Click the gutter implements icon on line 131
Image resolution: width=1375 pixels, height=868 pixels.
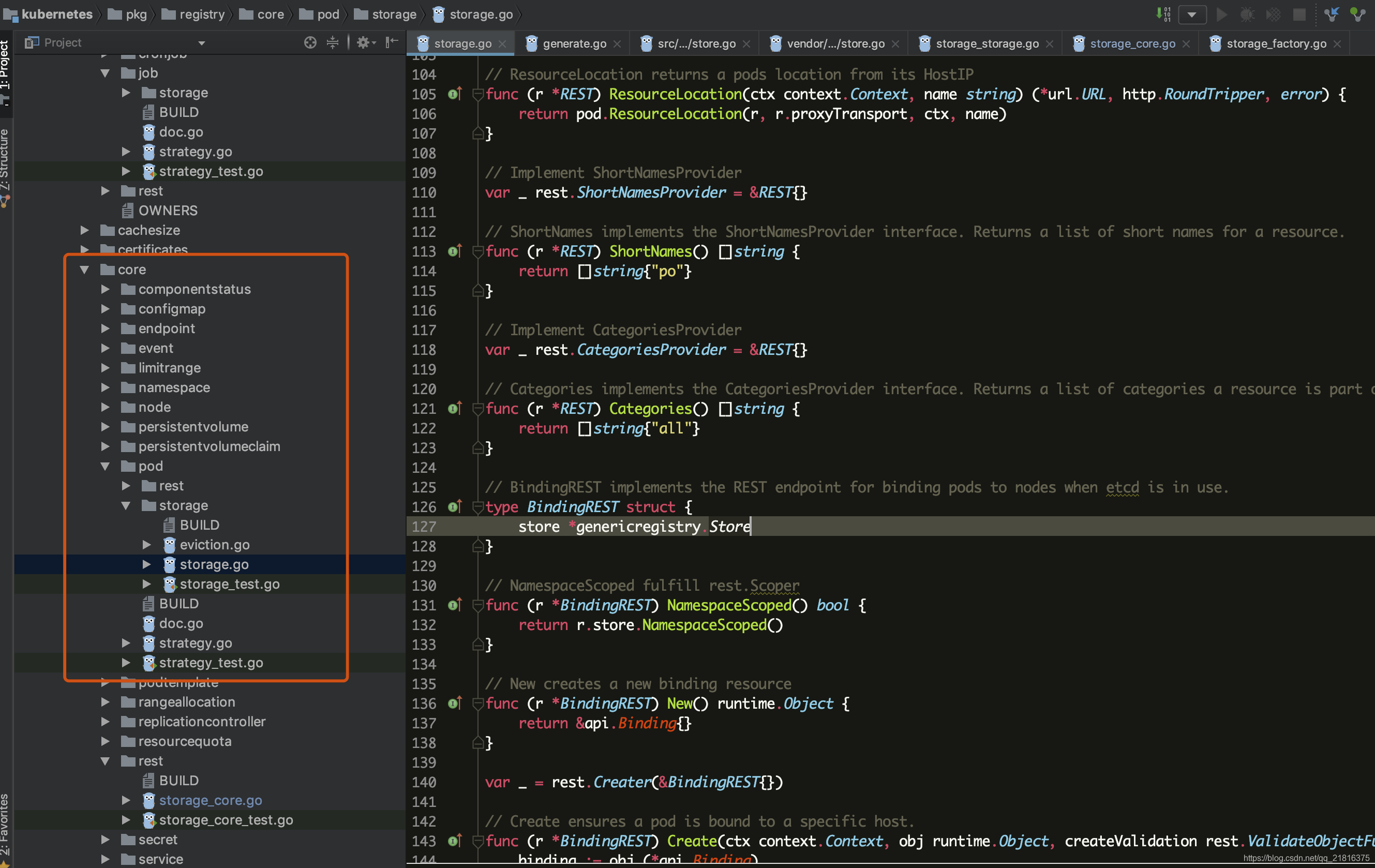point(455,605)
